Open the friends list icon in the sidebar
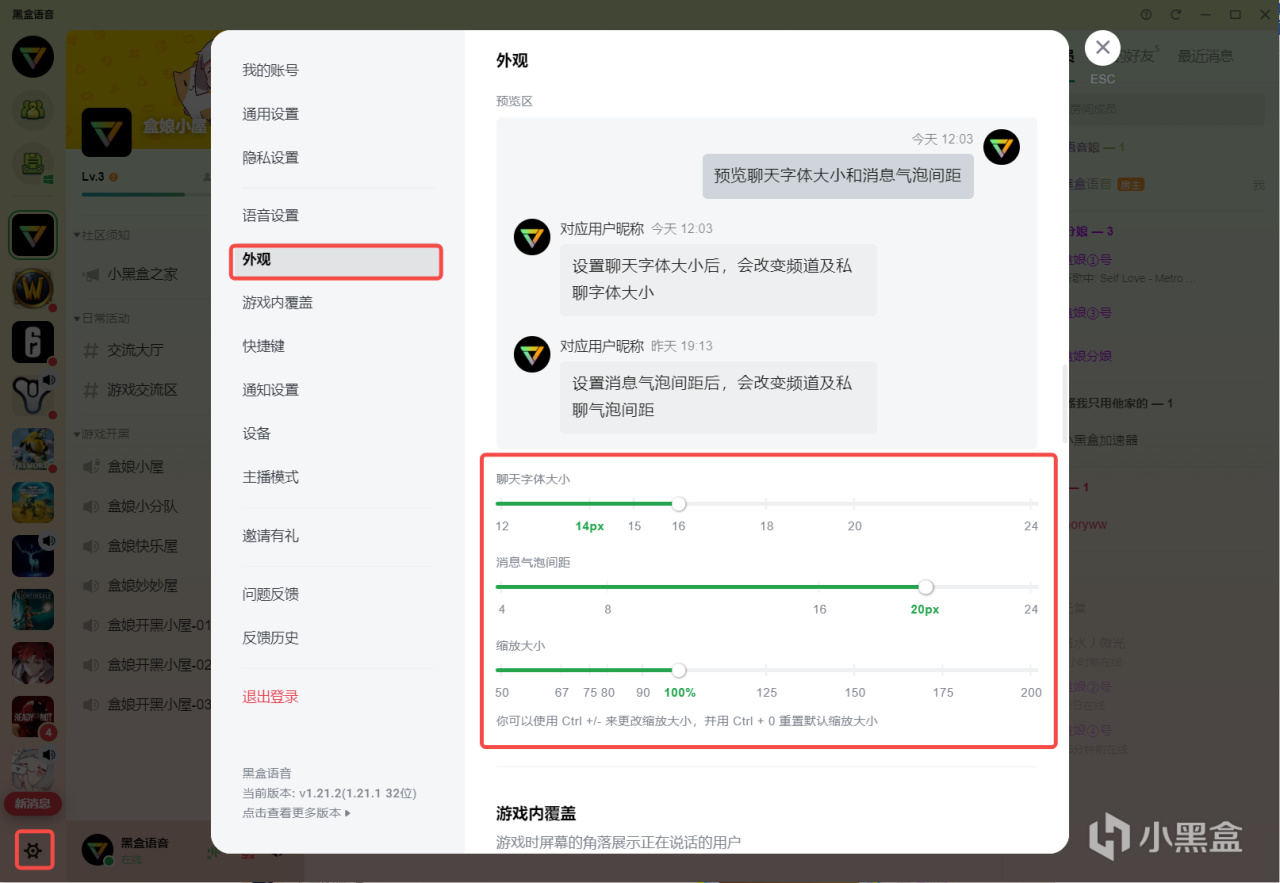Viewport: 1280px width, 883px height. 33,109
